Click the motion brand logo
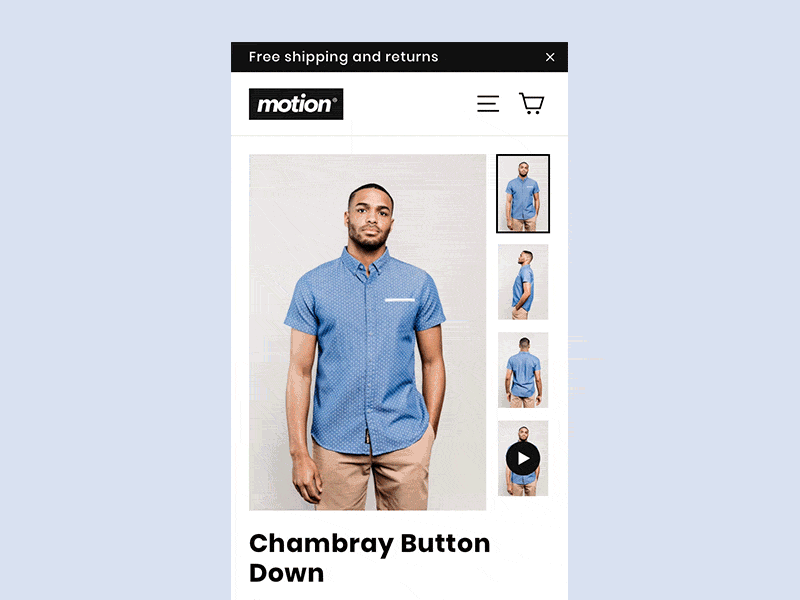This screenshot has height=600, width=800. [x=296, y=104]
